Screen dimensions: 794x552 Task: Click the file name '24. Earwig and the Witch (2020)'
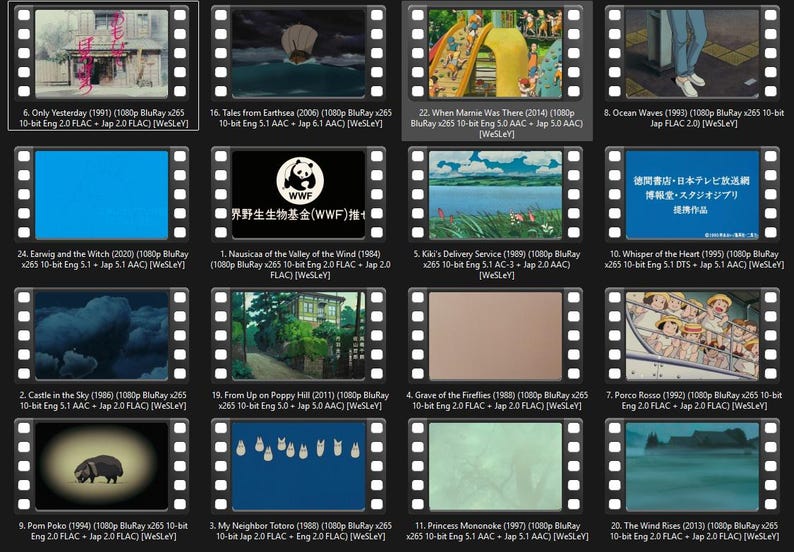pos(103,259)
